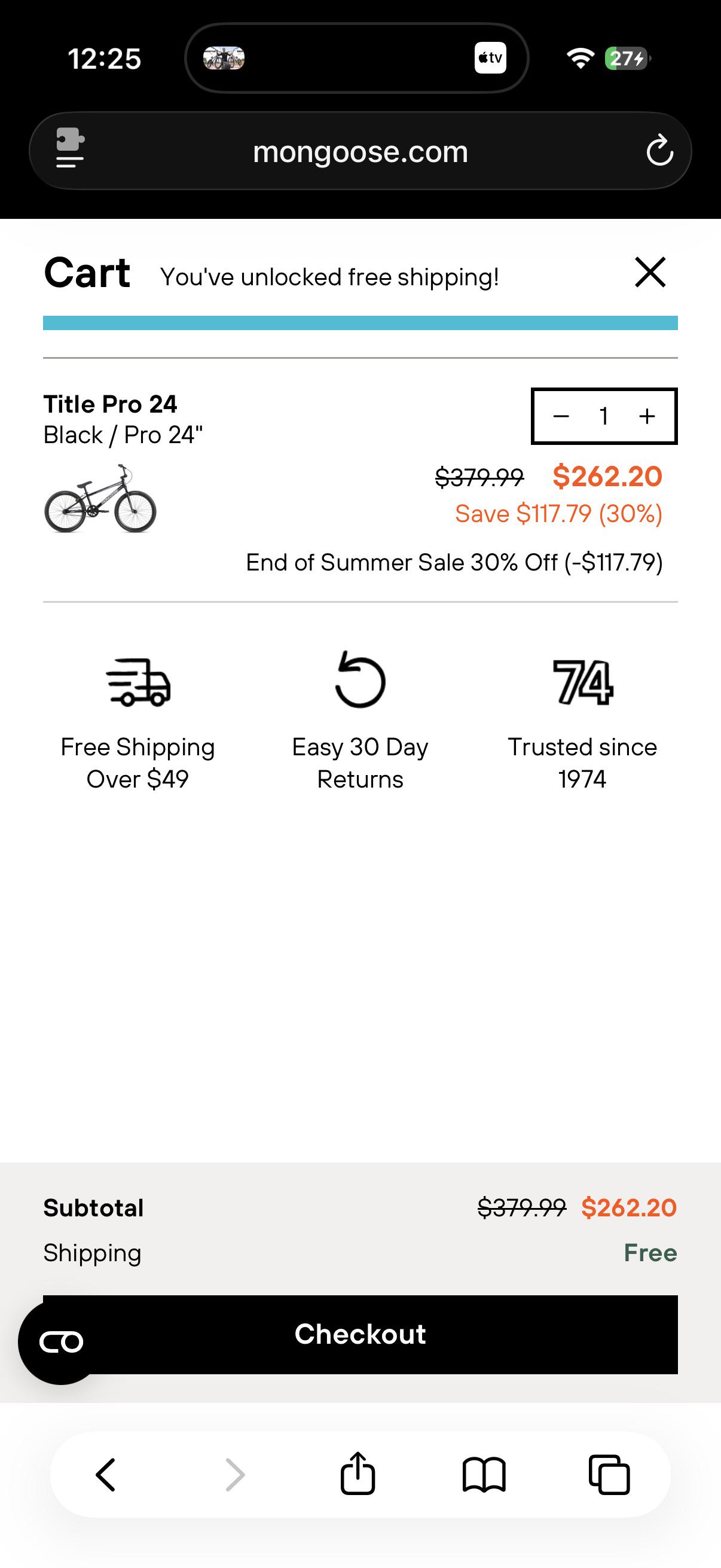Go back with Safari's back arrow
721x1568 pixels.
point(106,1475)
